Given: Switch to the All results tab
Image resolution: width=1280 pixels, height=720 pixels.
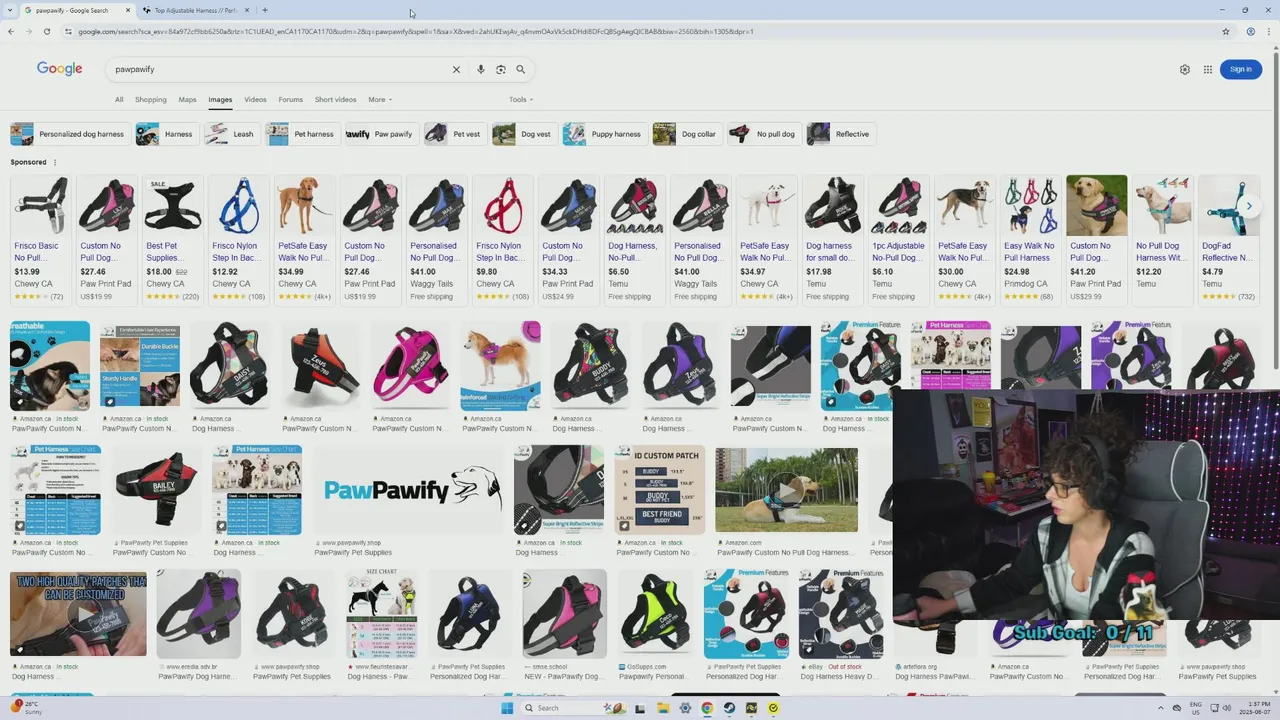Looking at the screenshot, I should point(119,99).
